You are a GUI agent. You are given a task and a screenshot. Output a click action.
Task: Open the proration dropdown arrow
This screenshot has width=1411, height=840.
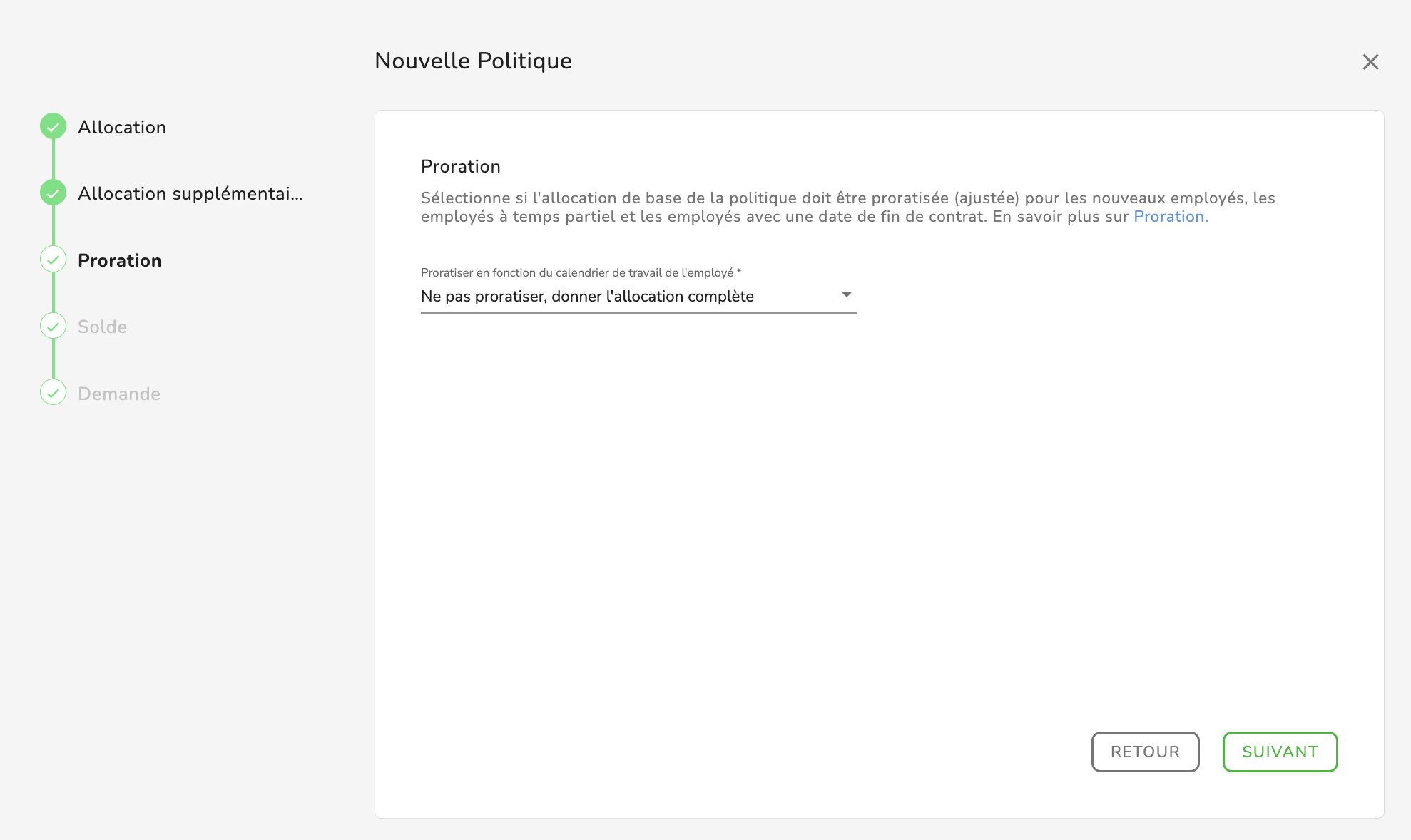pyautogui.click(x=846, y=294)
